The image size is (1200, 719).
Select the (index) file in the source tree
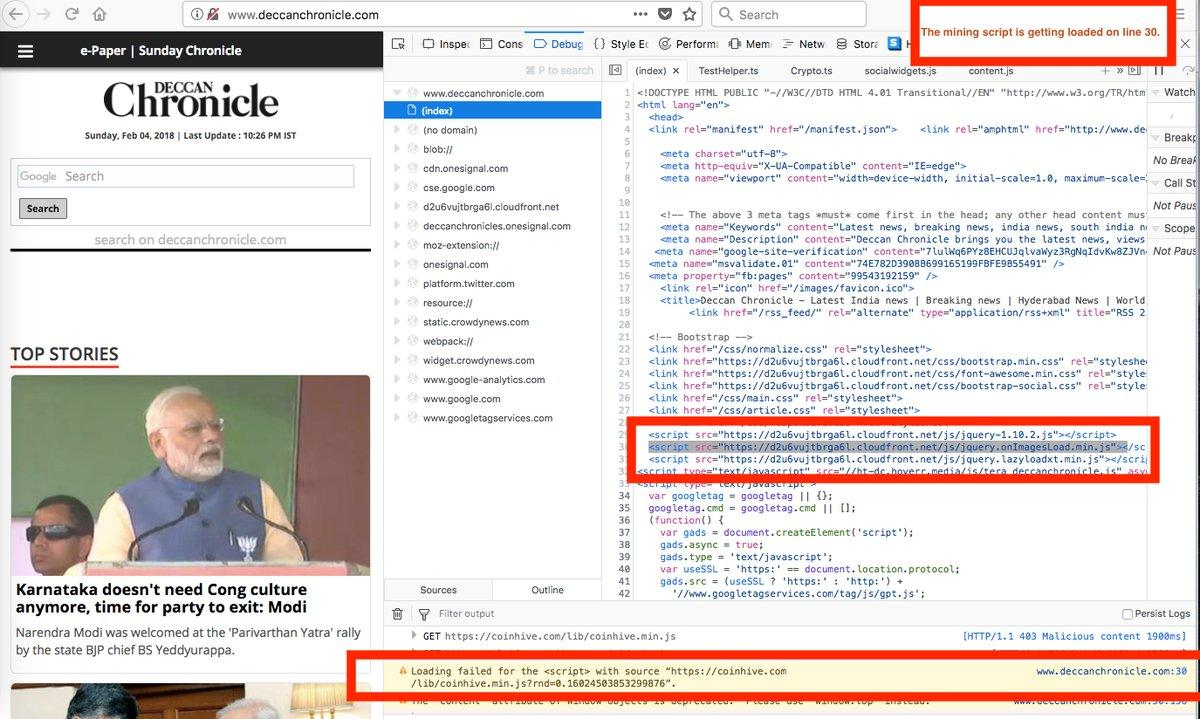(x=493, y=111)
